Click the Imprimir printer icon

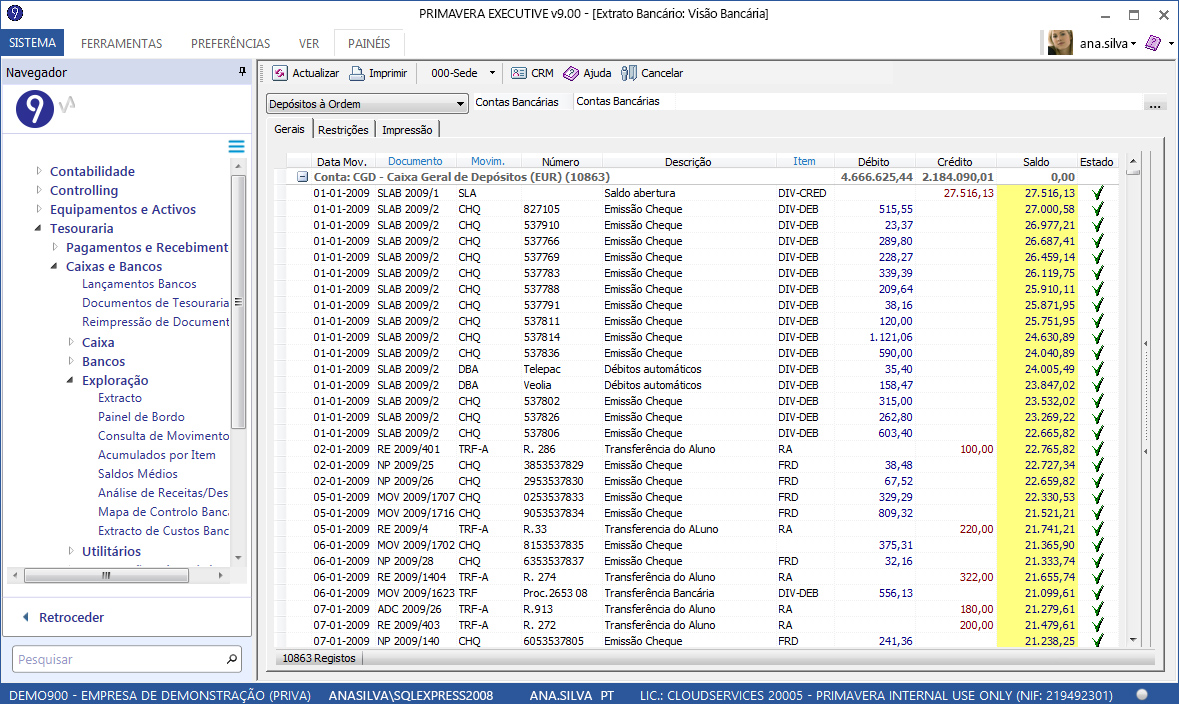pyautogui.click(x=357, y=73)
